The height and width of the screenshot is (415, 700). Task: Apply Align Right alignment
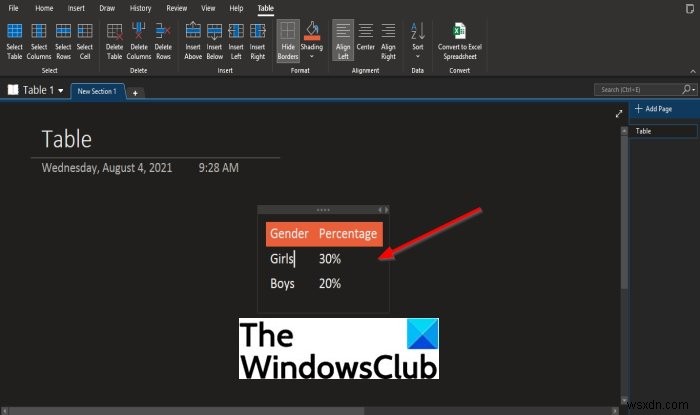[x=388, y=42]
